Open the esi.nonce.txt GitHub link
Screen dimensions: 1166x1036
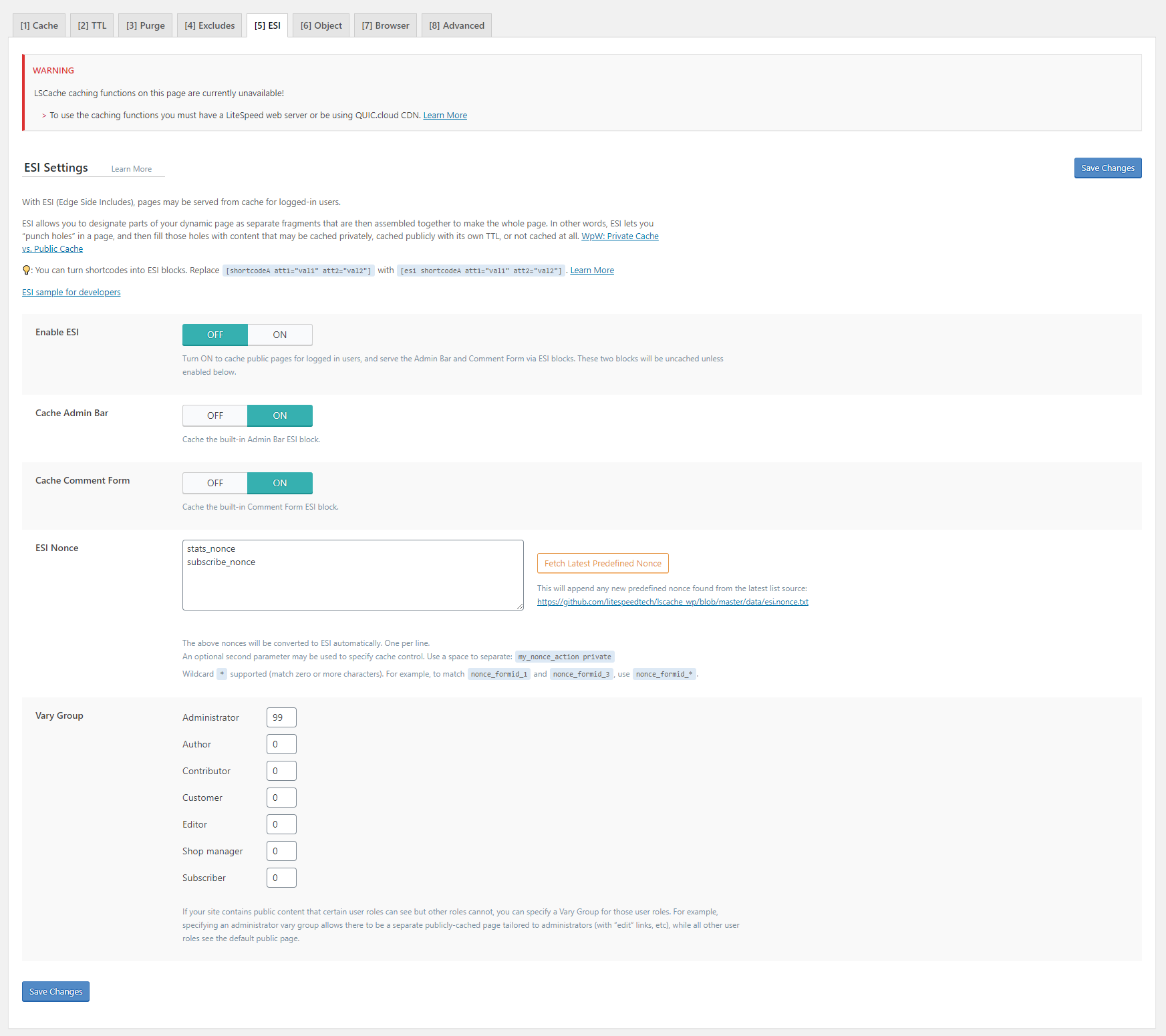coord(673,602)
